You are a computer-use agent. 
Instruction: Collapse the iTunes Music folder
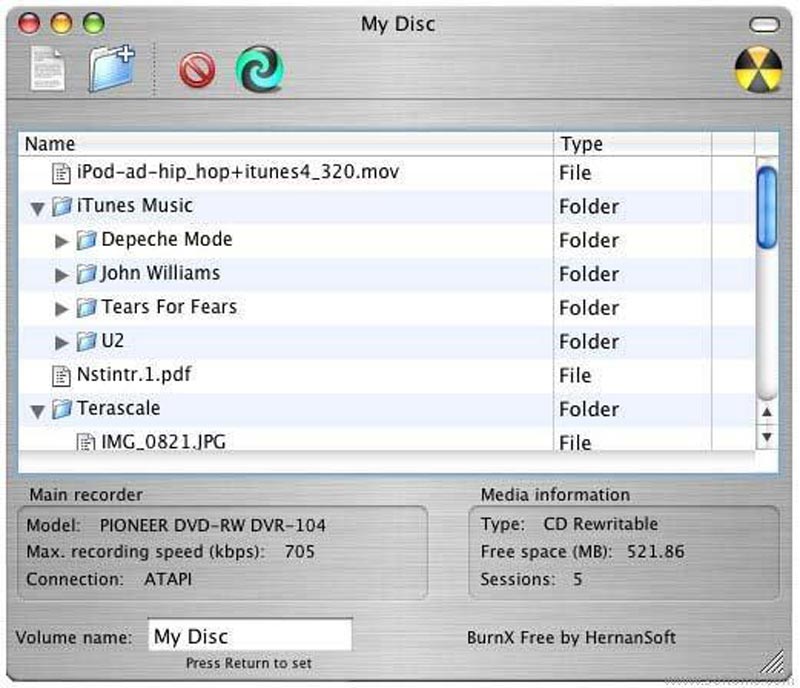[38, 205]
